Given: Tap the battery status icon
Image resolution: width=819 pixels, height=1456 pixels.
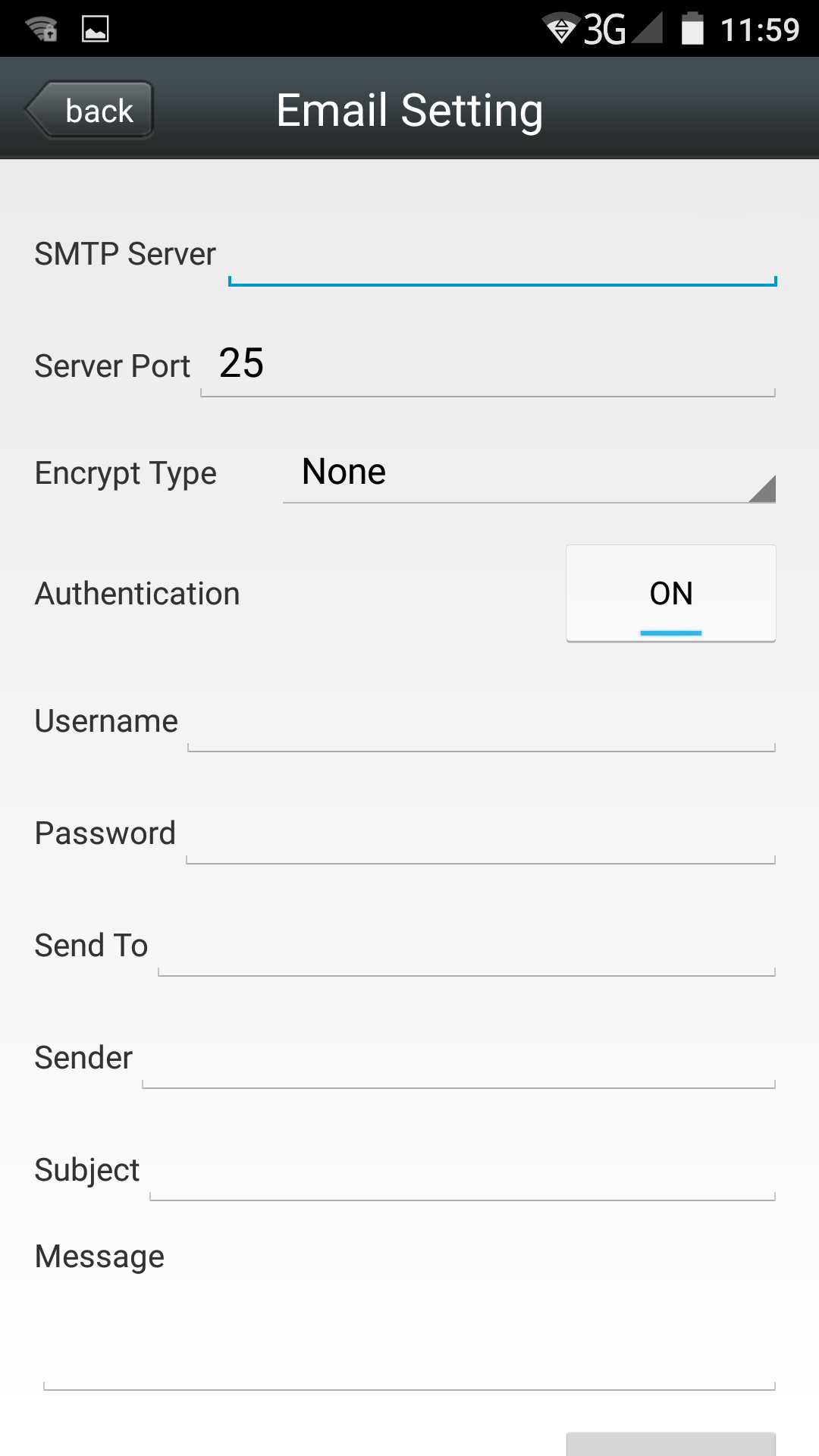Looking at the screenshot, I should pos(692,29).
